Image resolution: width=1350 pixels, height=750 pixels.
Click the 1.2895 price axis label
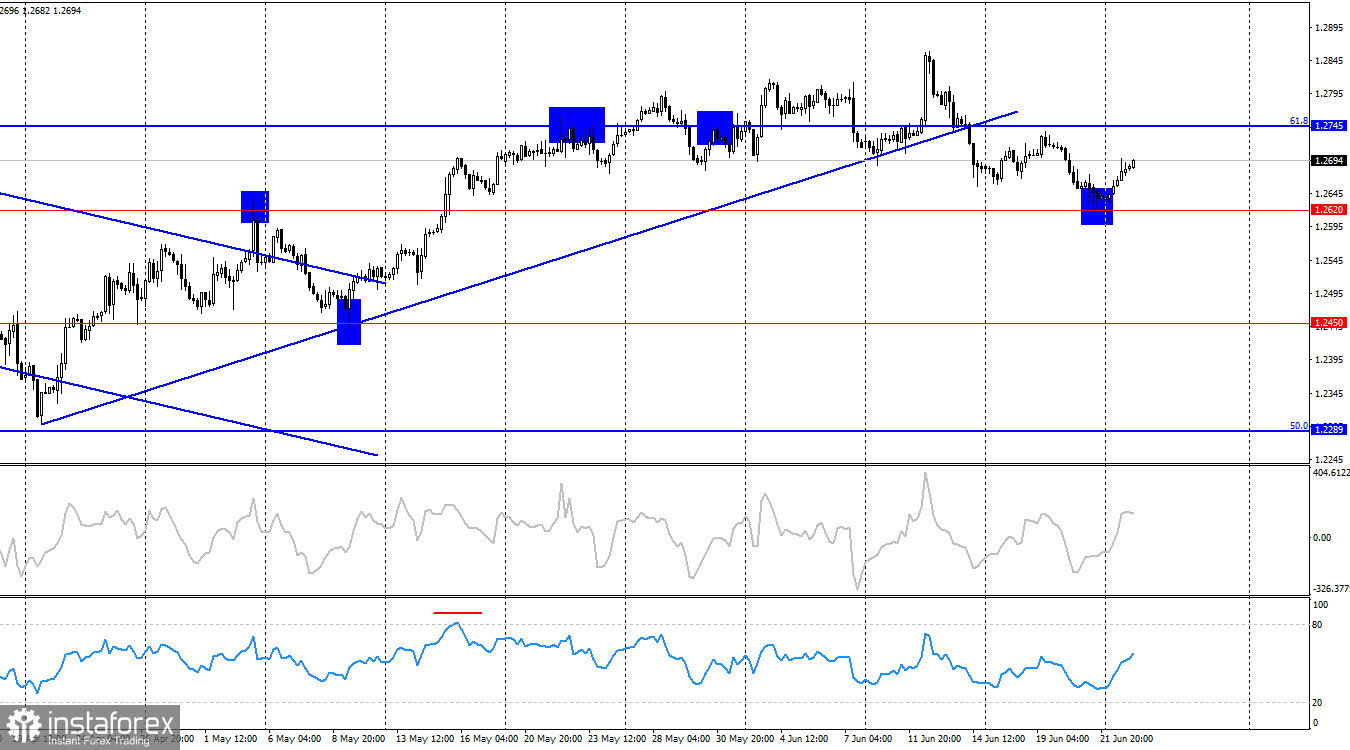tap(1331, 28)
